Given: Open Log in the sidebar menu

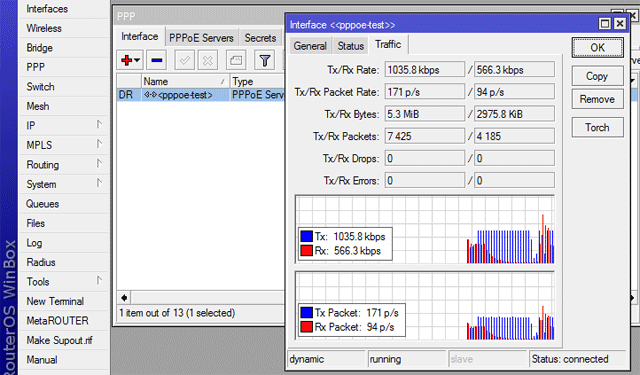Looking at the screenshot, I should coord(34,243).
